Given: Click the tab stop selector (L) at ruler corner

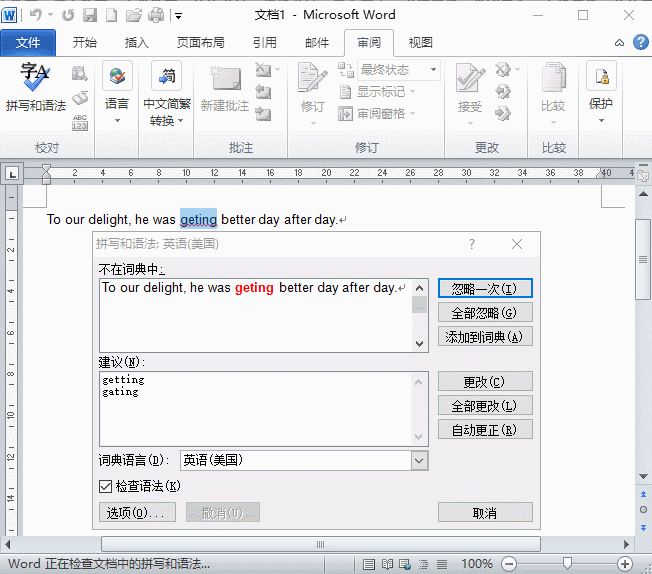Looking at the screenshot, I should (12, 173).
